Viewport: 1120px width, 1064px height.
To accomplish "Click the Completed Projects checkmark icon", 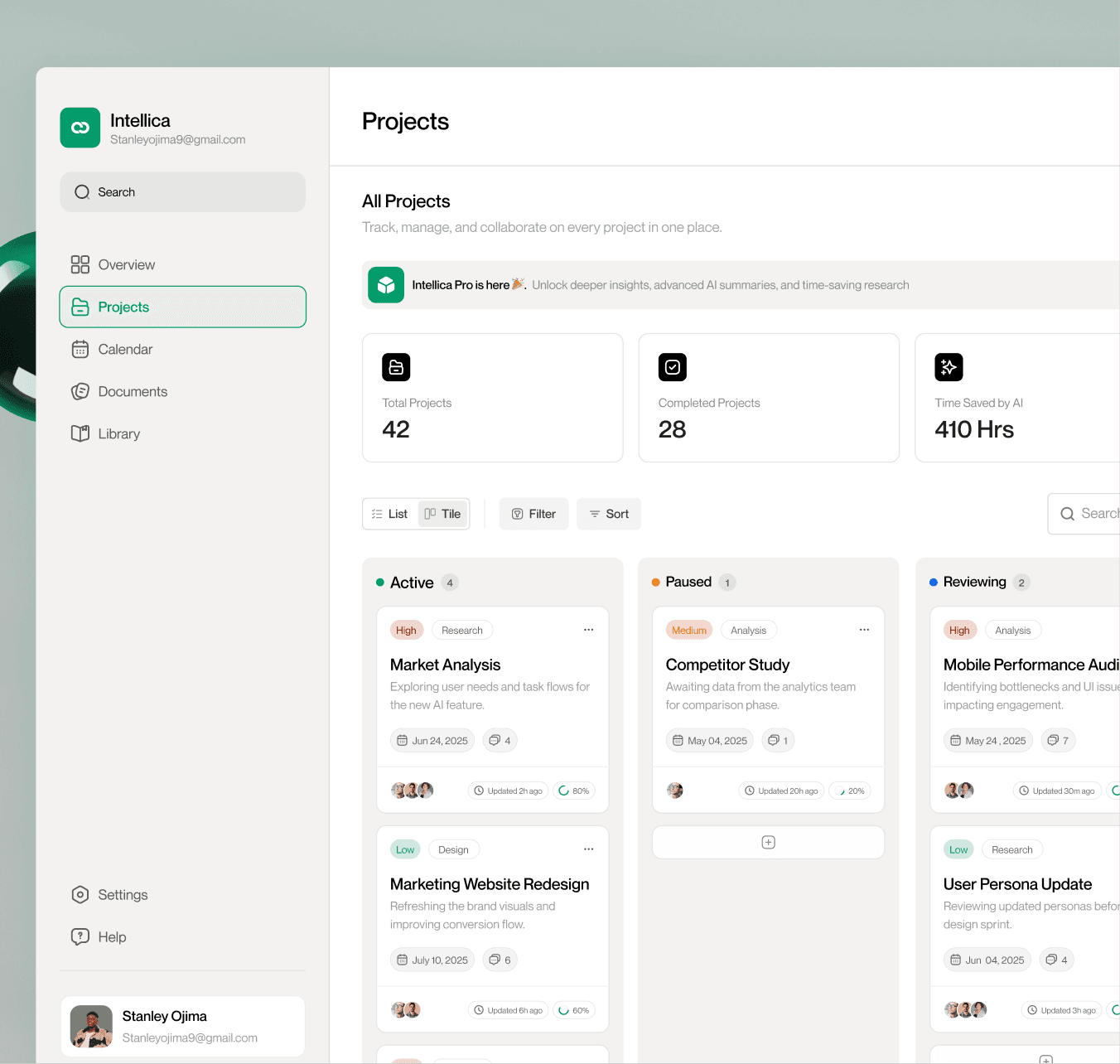I will coord(673,367).
